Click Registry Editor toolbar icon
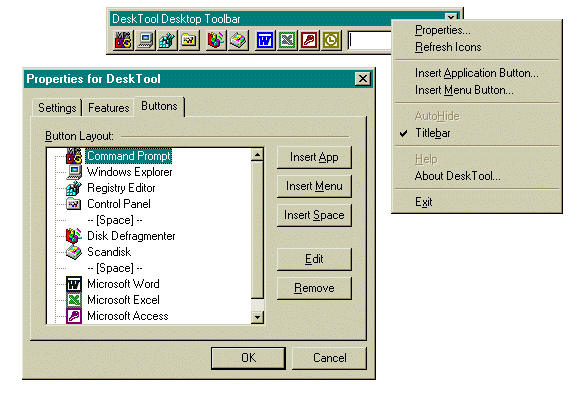 coord(166,40)
